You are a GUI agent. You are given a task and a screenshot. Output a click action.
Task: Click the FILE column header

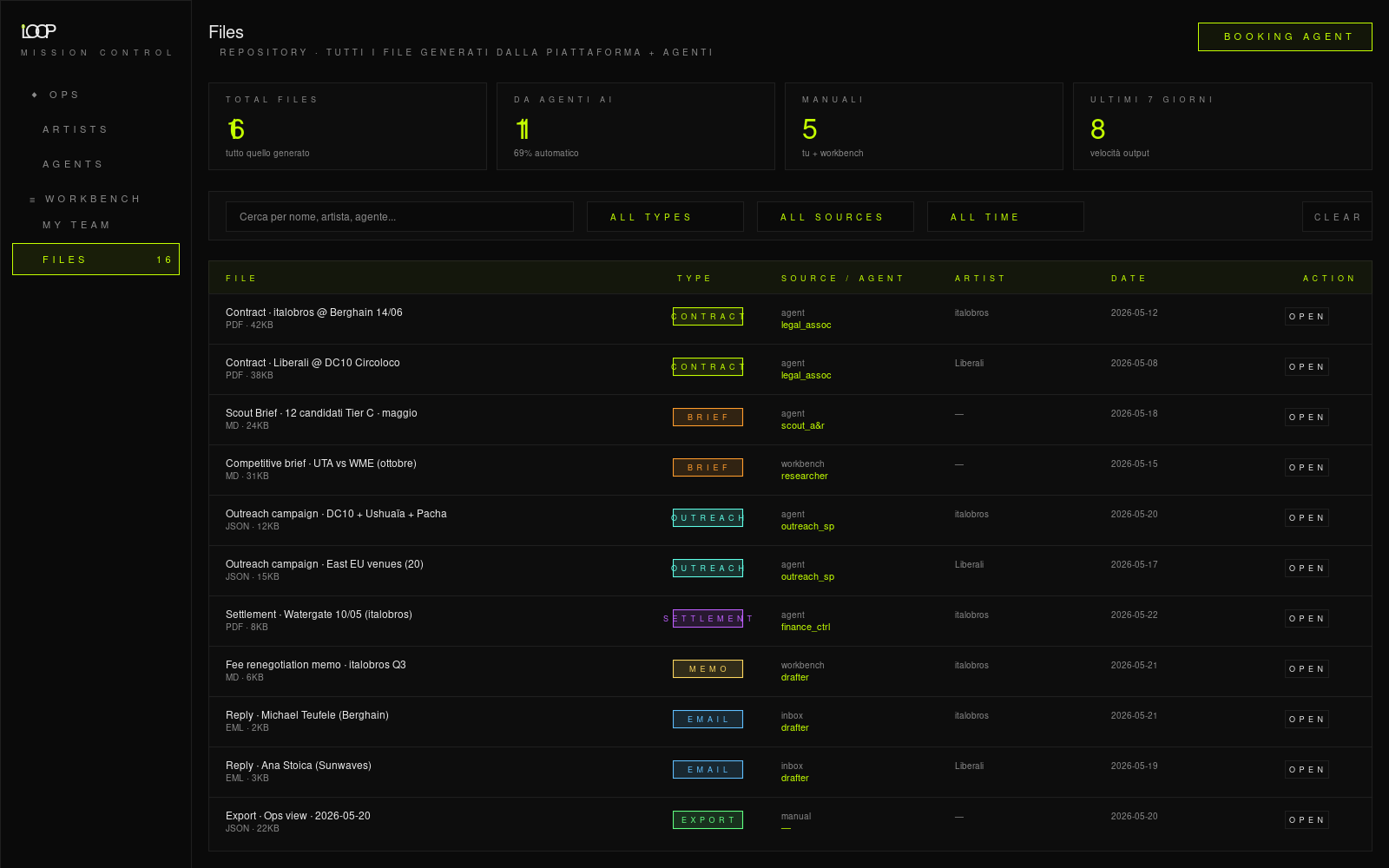240,279
